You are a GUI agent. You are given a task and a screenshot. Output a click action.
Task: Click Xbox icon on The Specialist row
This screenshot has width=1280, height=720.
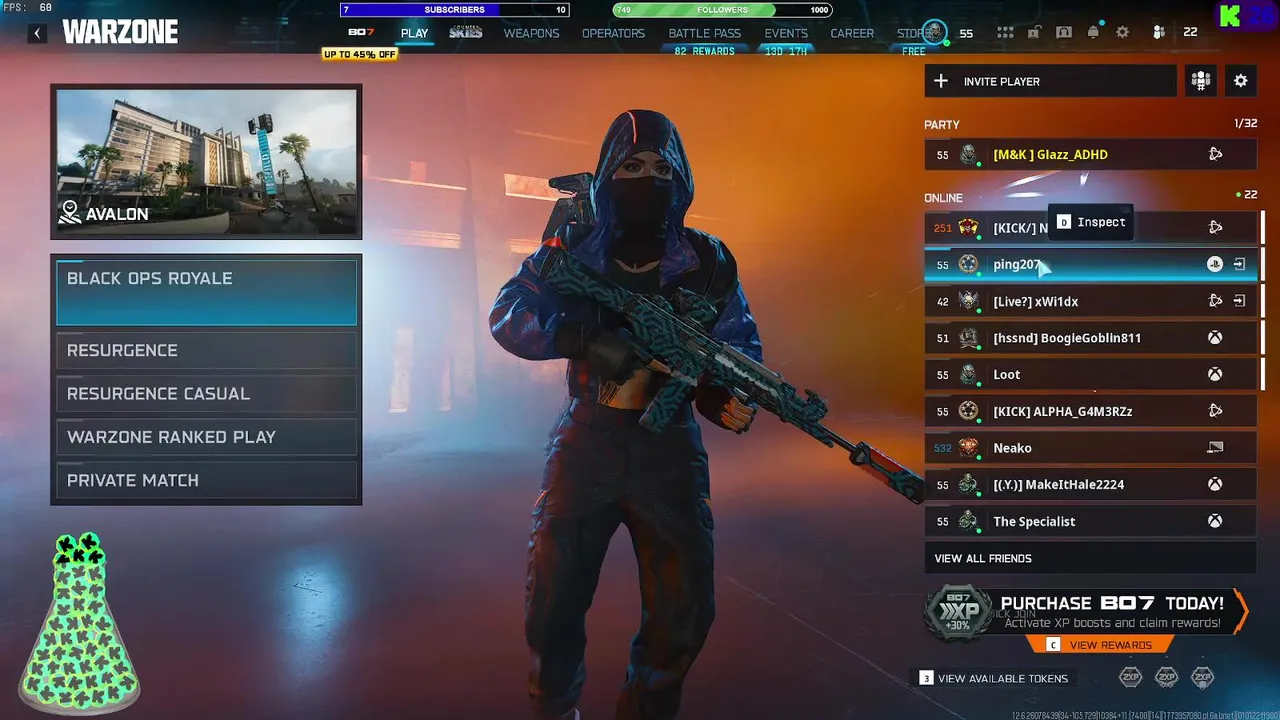pyautogui.click(x=1214, y=521)
